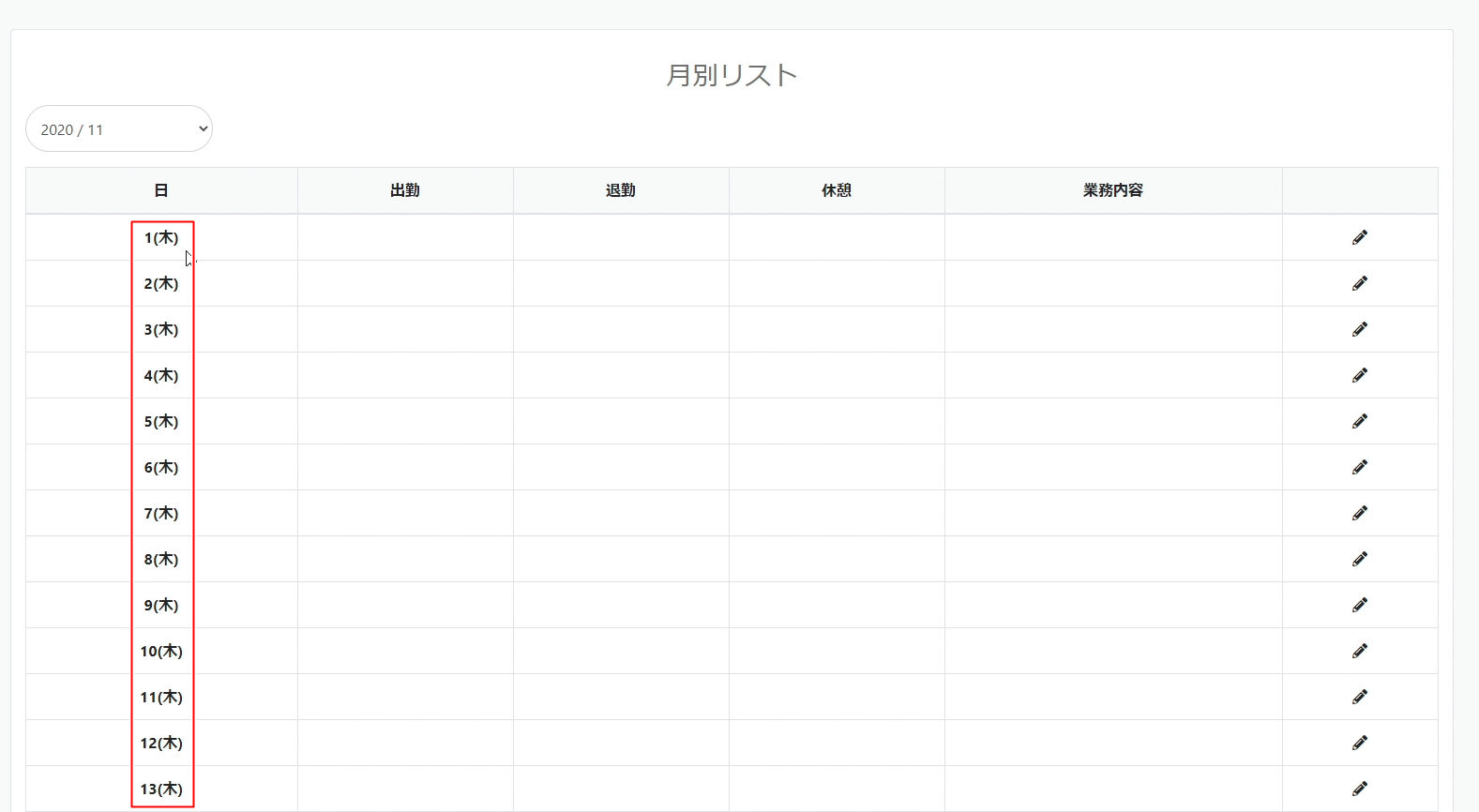This screenshot has height=812, width=1479.
Task: Click the 休憩 column header
Action: click(x=837, y=190)
